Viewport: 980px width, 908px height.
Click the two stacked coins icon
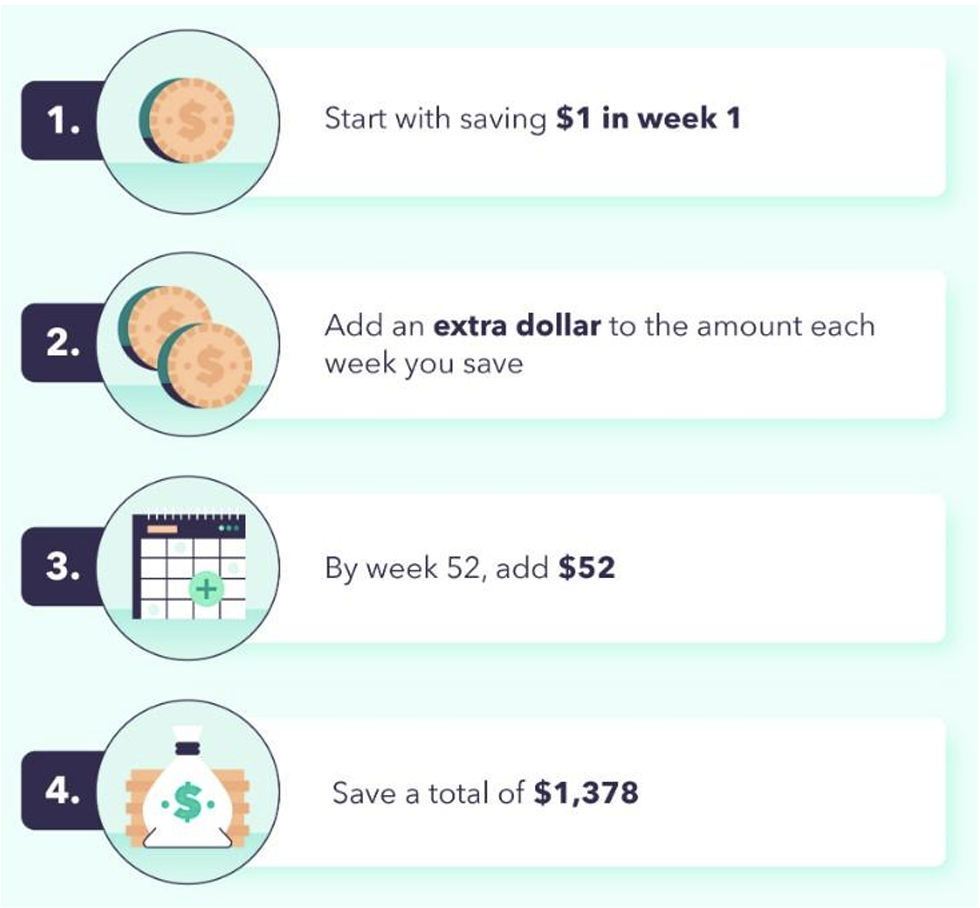click(x=185, y=347)
